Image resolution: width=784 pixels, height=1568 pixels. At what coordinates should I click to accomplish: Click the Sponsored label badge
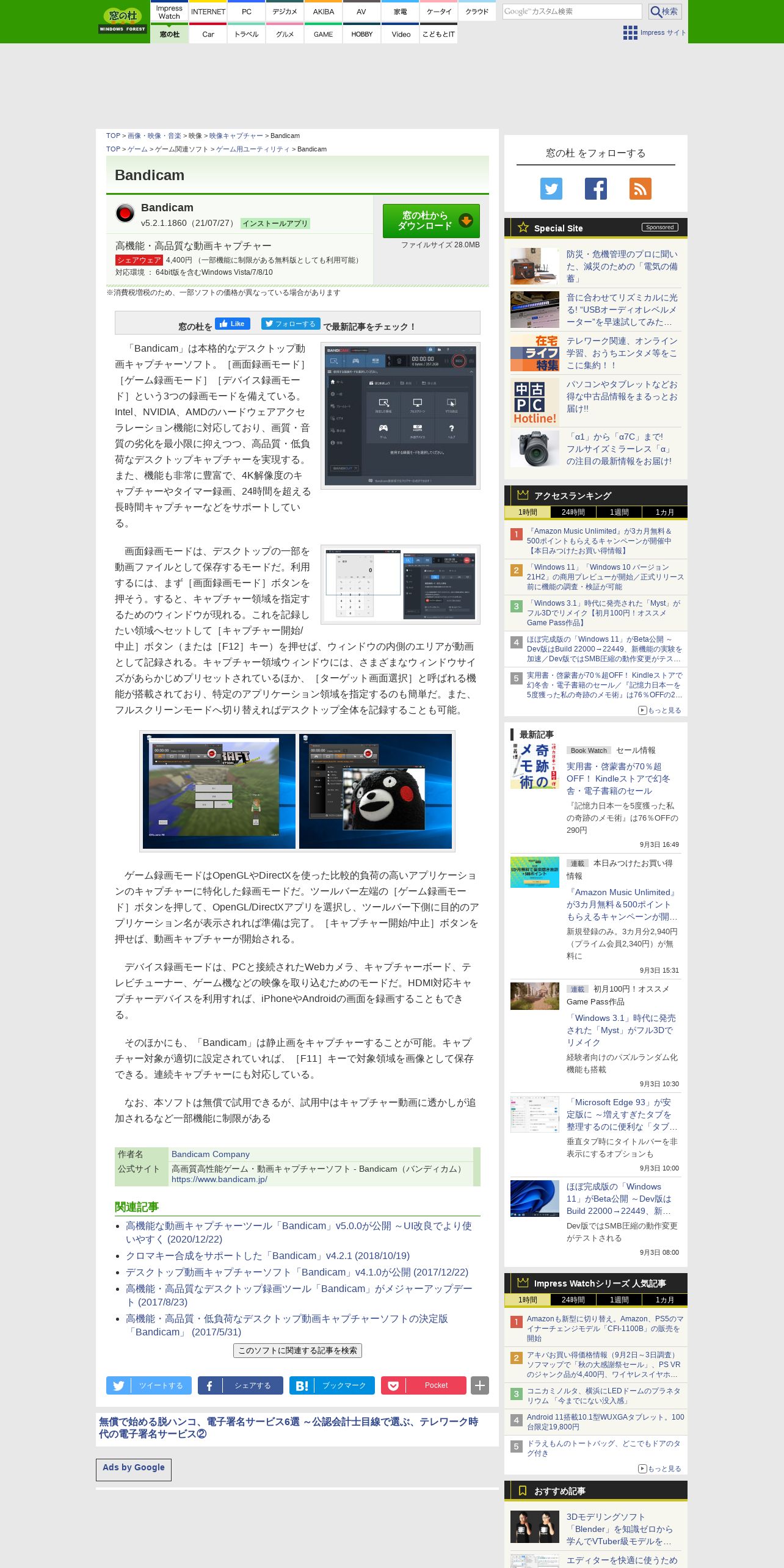660,227
